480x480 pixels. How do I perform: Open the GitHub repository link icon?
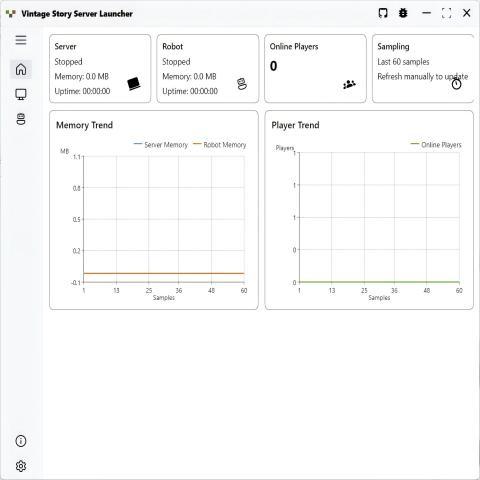point(383,13)
